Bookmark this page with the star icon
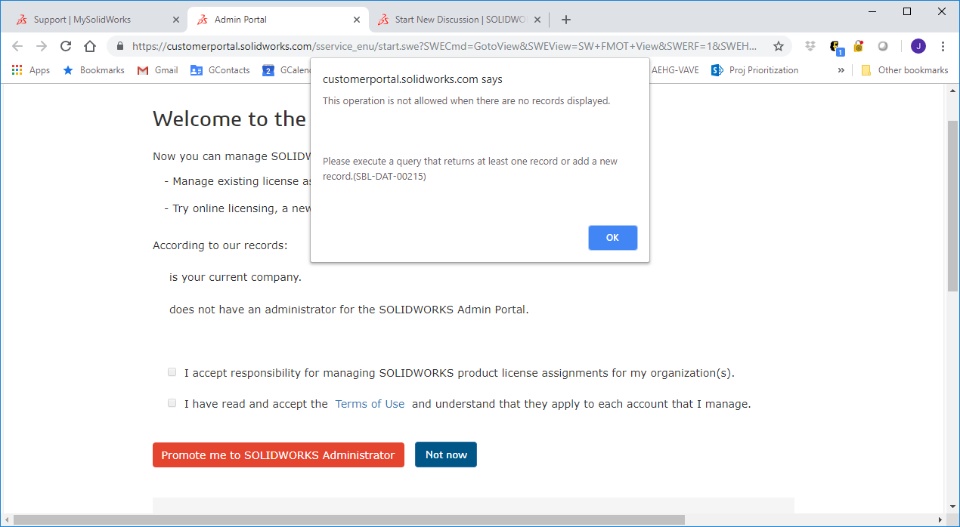This screenshot has width=960, height=527. coord(778,46)
